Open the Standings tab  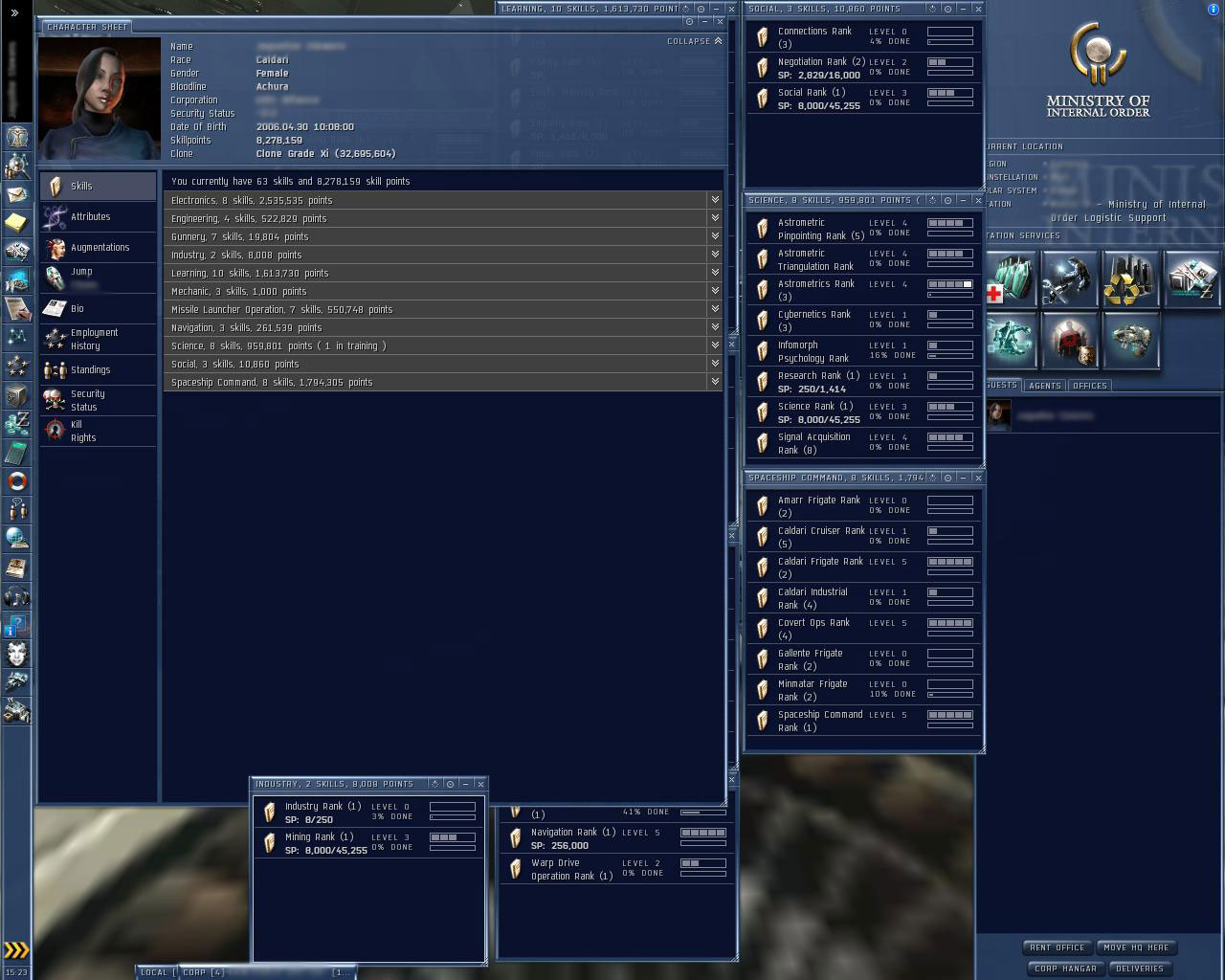pos(98,369)
